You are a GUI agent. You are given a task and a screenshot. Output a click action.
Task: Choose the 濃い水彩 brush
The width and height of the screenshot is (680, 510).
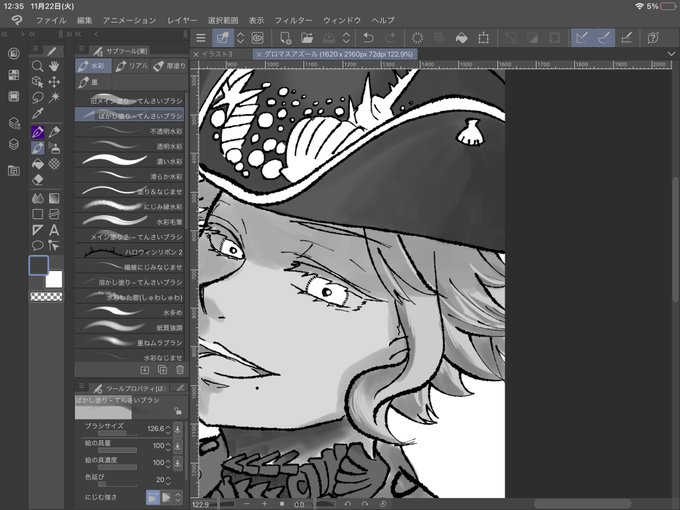pyautogui.click(x=129, y=161)
